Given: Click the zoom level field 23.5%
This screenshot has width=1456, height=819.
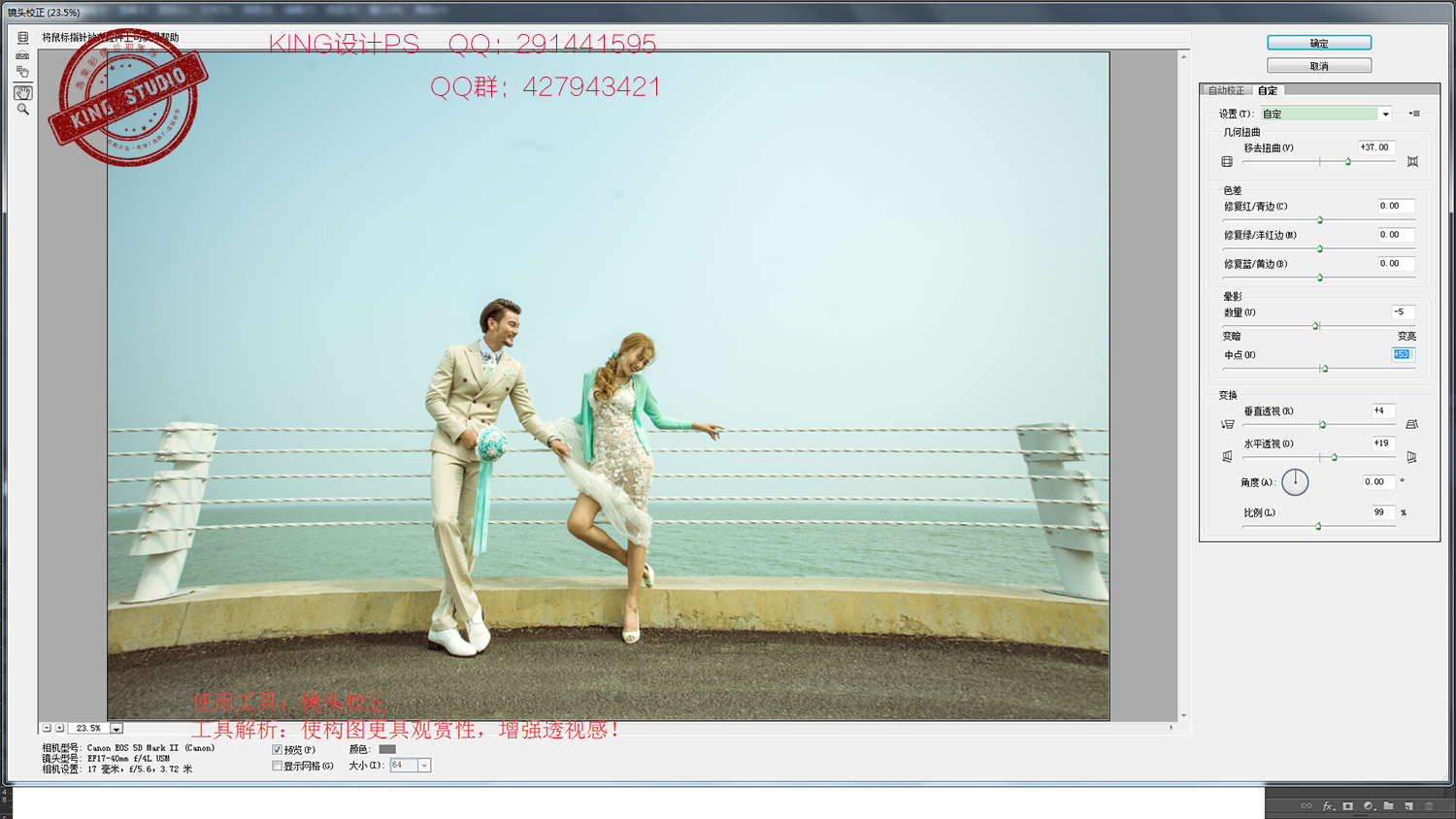Looking at the screenshot, I should pos(88,728).
